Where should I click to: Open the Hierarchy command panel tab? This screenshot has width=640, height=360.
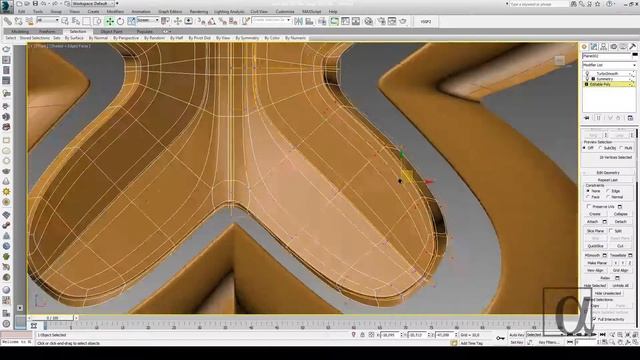coord(604,47)
